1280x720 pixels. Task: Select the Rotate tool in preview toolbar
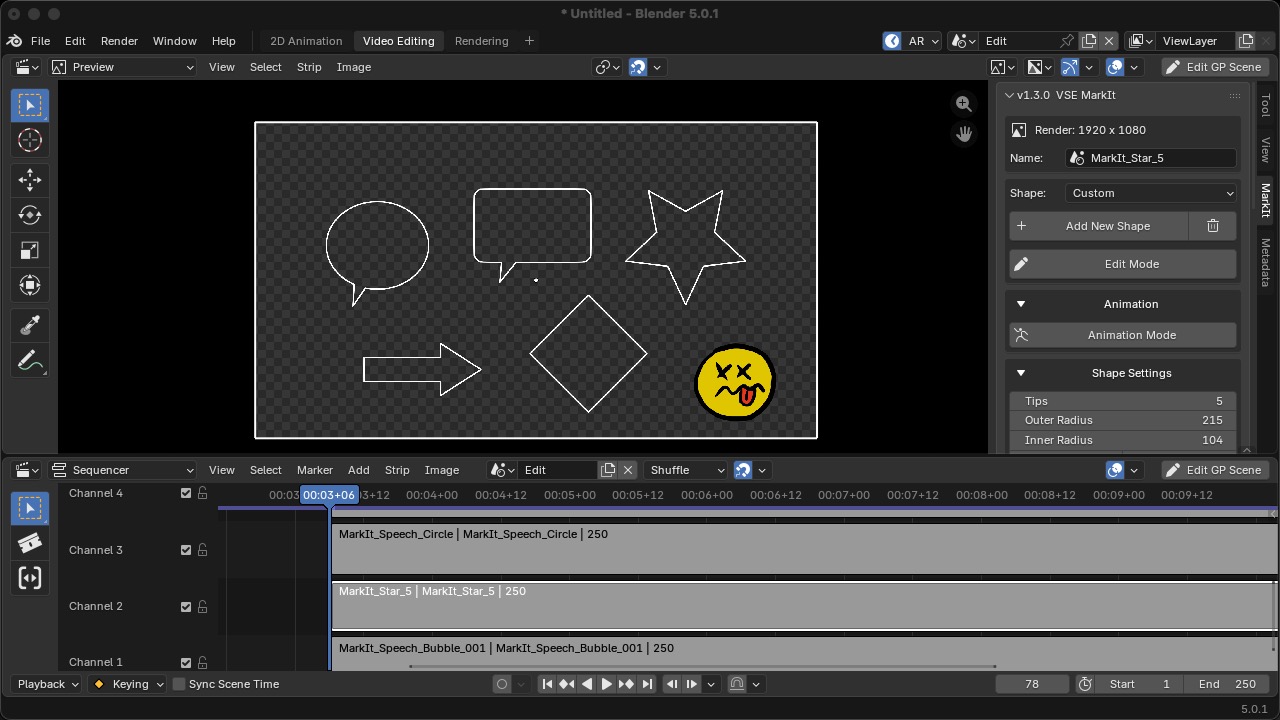pos(30,215)
